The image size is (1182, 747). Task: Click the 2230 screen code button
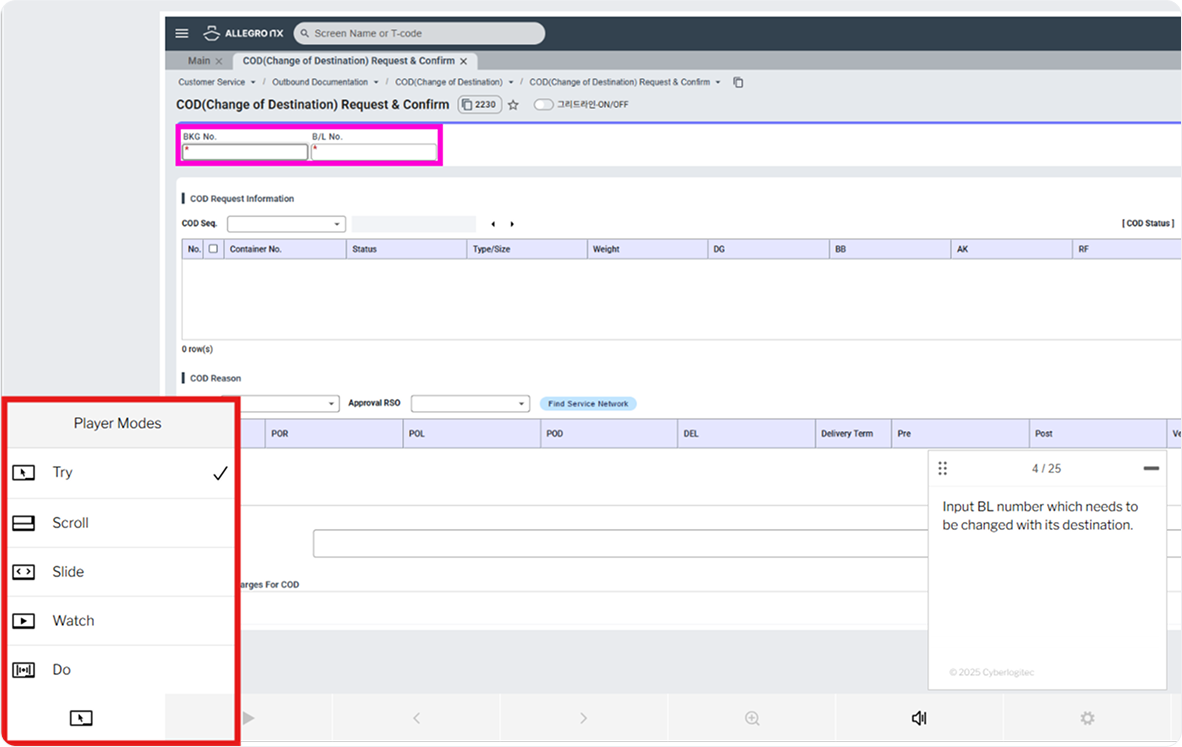click(x=480, y=105)
